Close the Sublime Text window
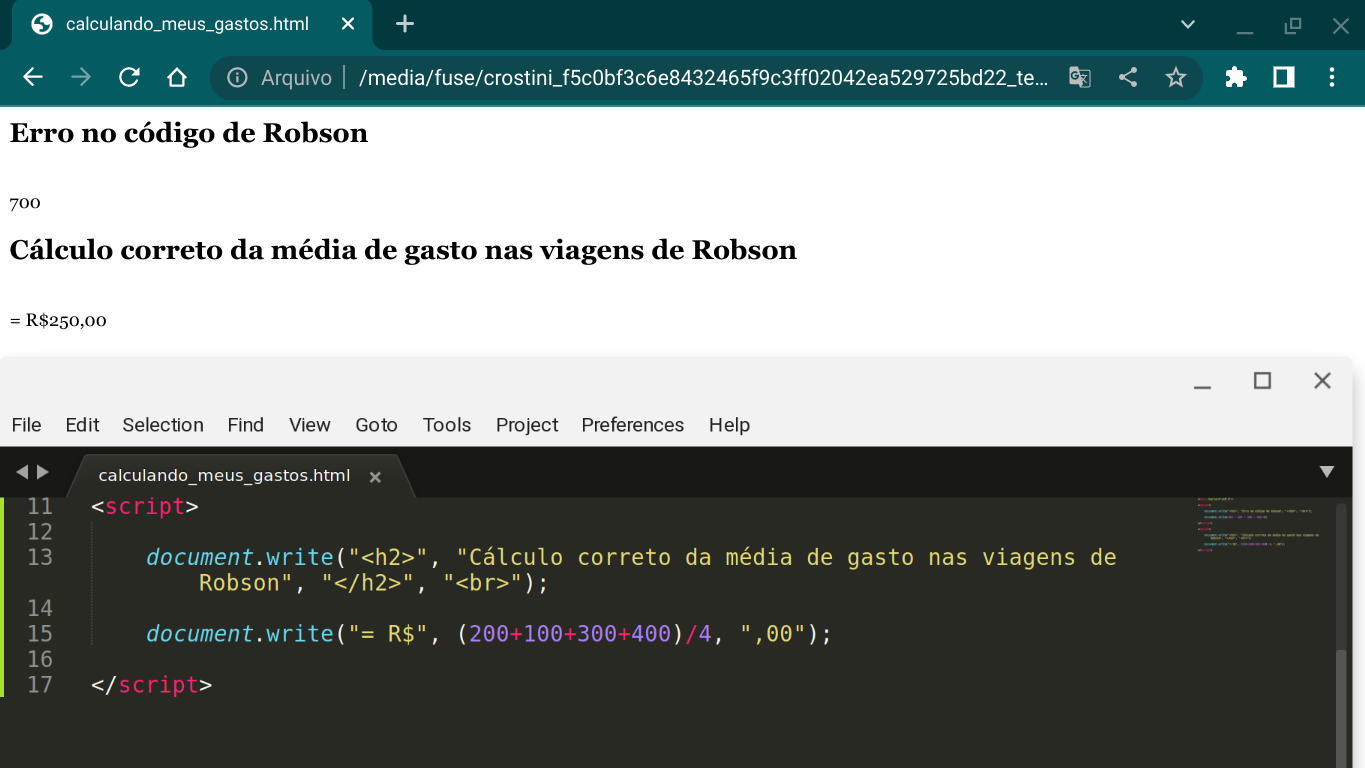Image resolution: width=1365 pixels, height=768 pixels. click(1322, 381)
